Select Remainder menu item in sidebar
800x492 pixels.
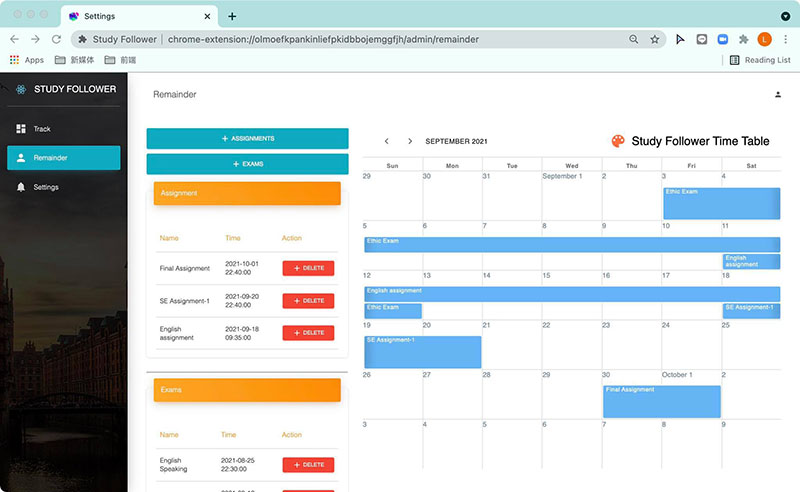[x=64, y=158]
